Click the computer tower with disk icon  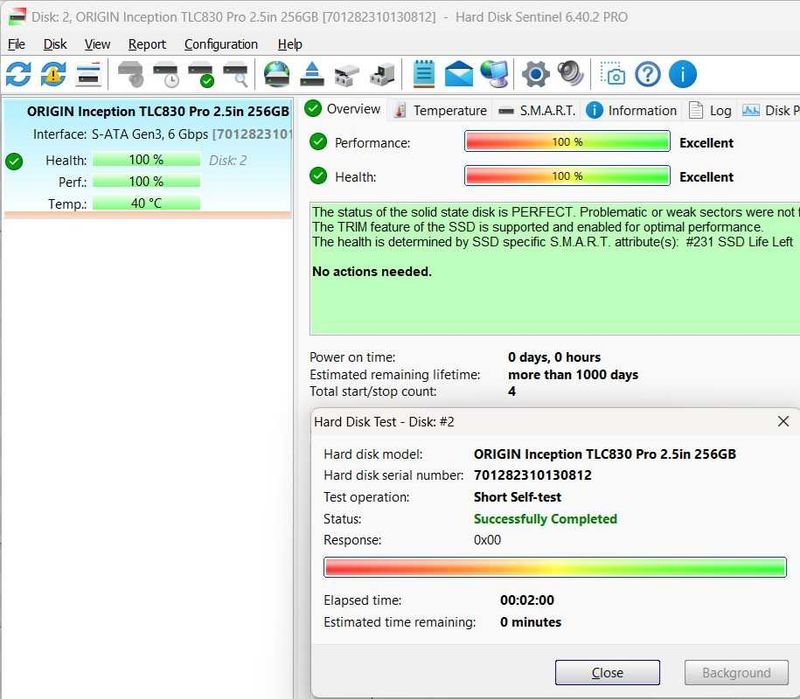382,74
